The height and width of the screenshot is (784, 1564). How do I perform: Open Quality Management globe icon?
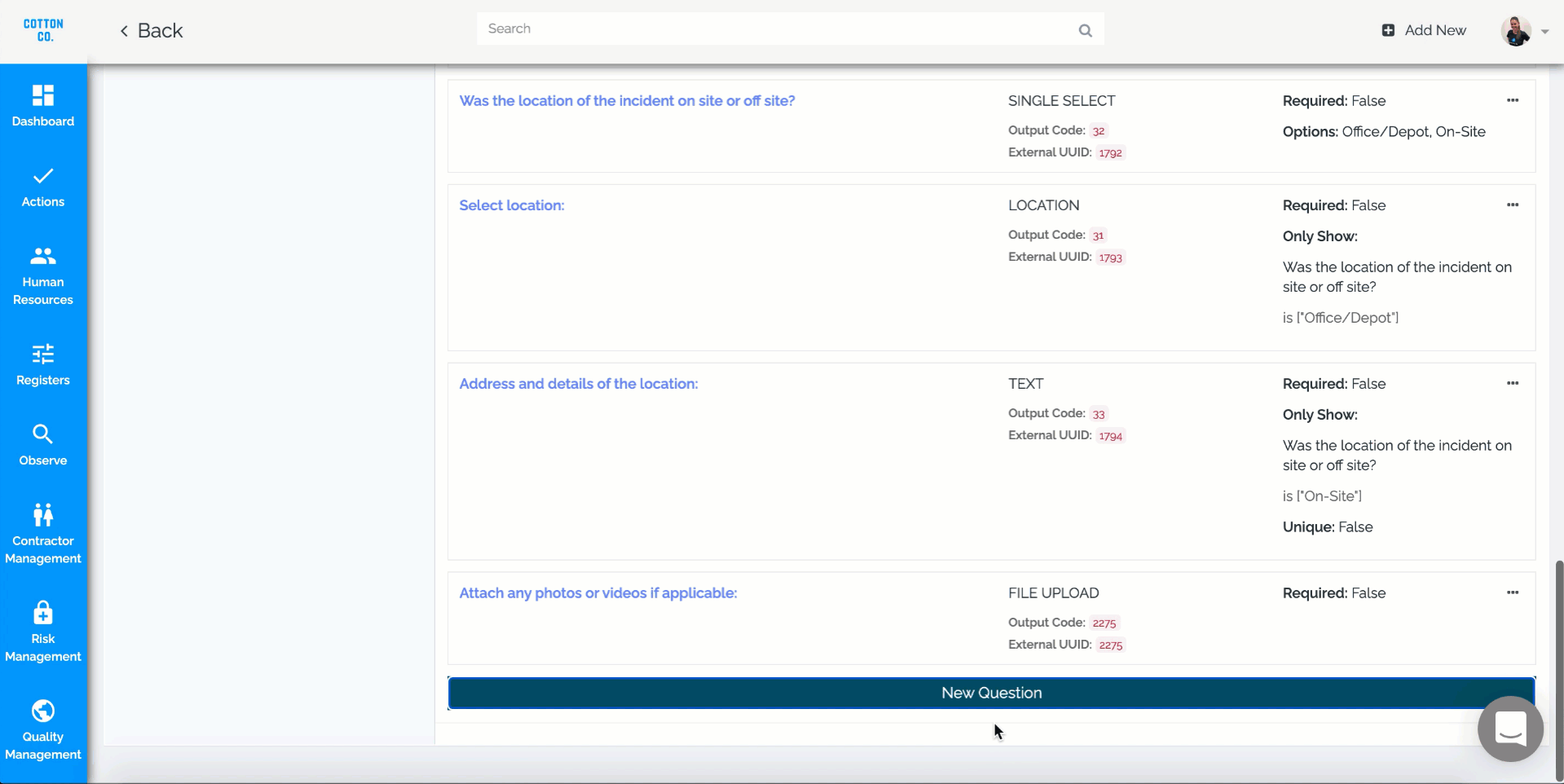pyautogui.click(x=43, y=711)
